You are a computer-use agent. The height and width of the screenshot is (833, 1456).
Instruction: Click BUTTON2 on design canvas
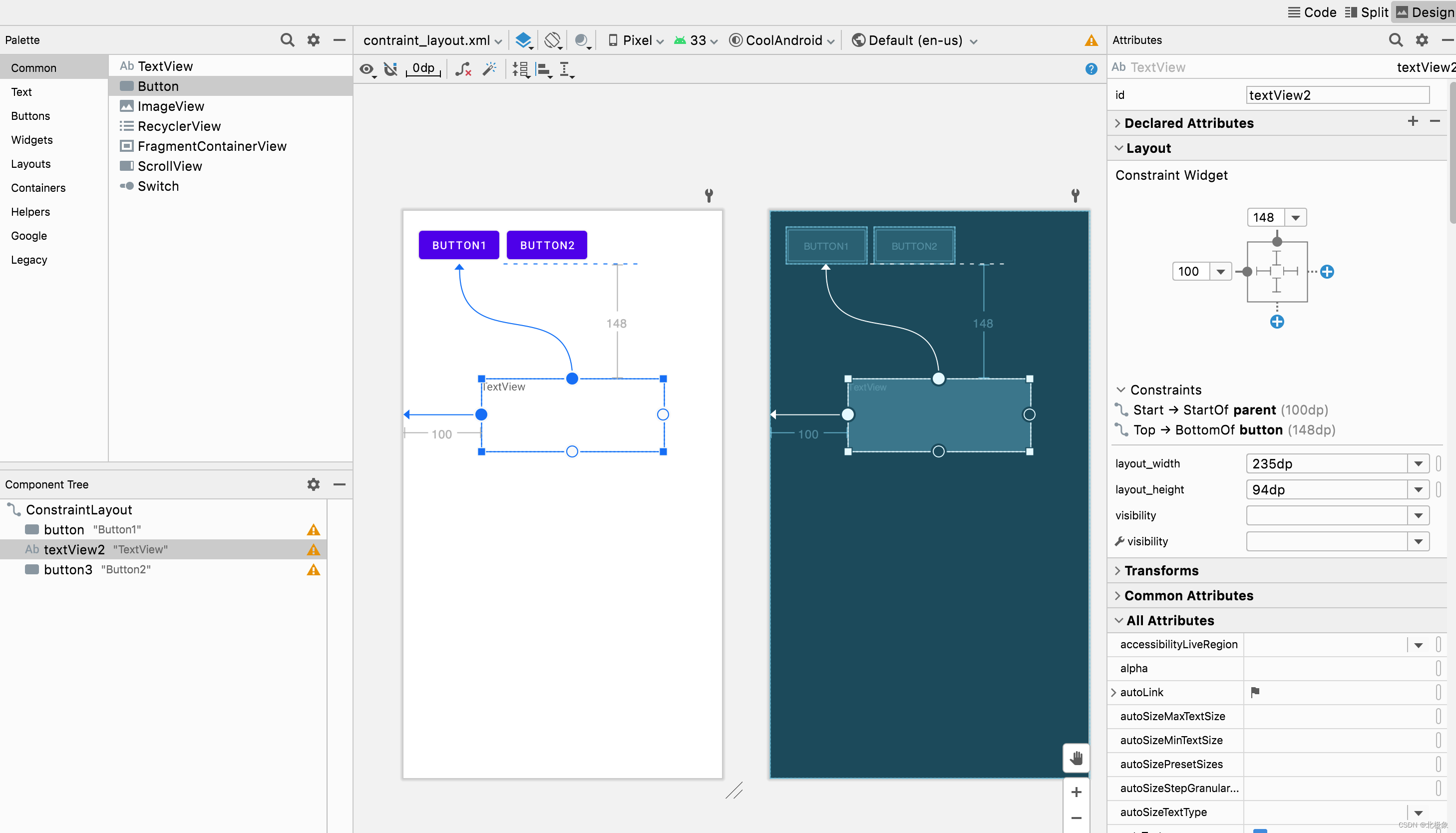[547, 245]
